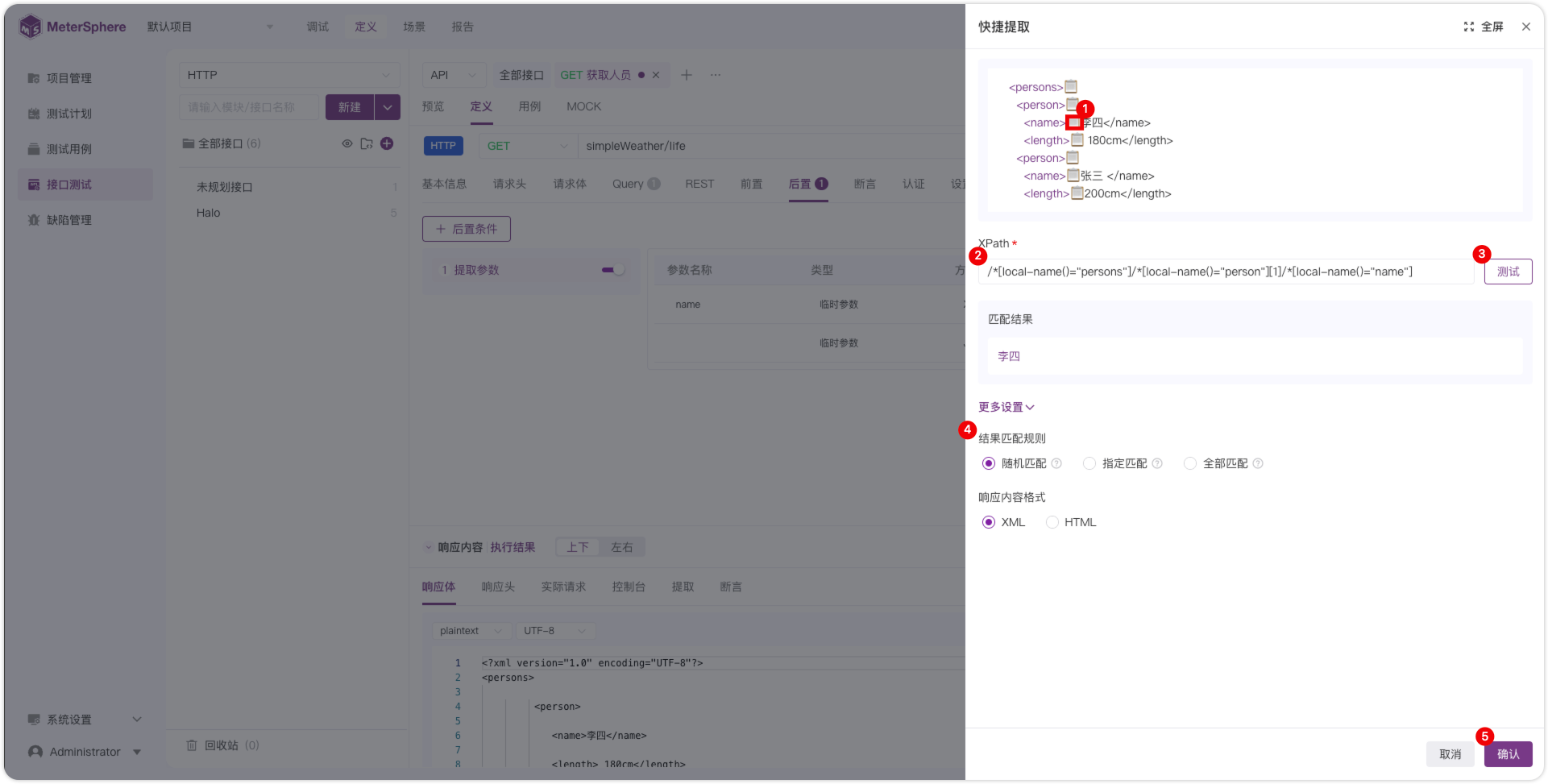
Task: Switch the quick extract panel to fullscreen
Action: [1484, 27]
